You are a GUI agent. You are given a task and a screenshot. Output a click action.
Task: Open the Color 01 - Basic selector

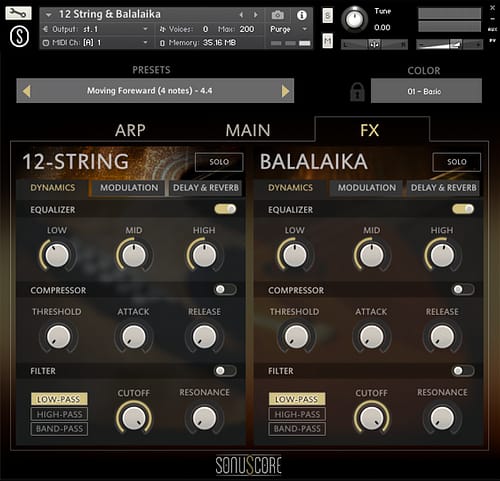[x=426, y=91]
